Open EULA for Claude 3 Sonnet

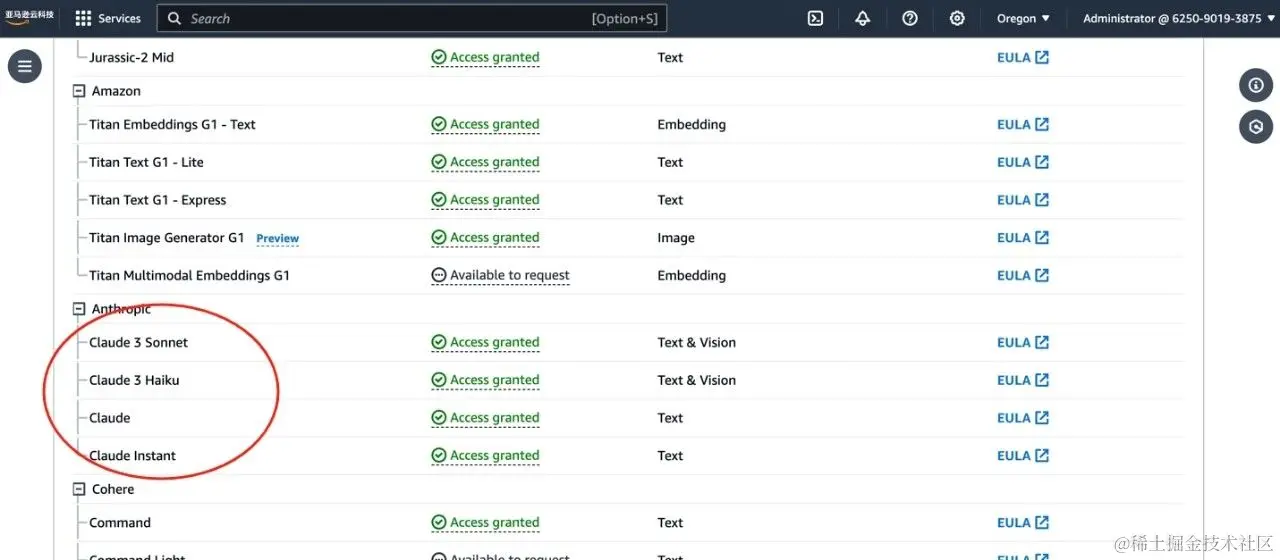pyautogui.click(x=1023, y=342)
